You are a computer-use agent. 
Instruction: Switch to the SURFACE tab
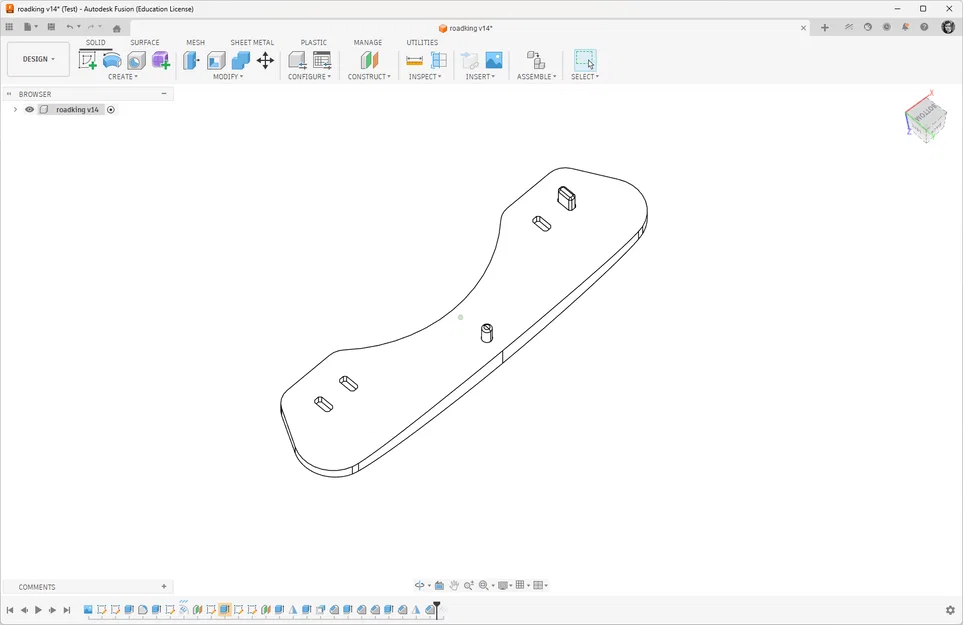[x=144, y=42]
